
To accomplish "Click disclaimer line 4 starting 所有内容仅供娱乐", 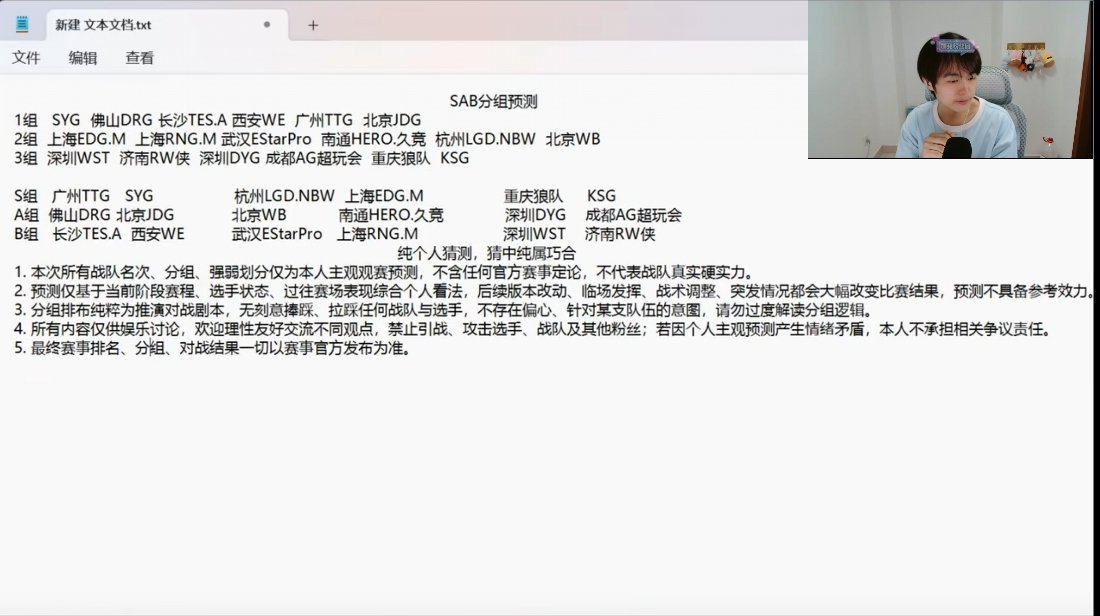I will coord(532,328).
